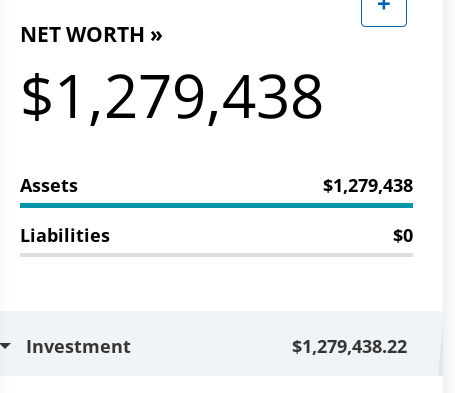Image resolution: width=455 pixels, height=393 pixels.
Task: Click the Assets amount $1,279,438
Action: [368, 186]
